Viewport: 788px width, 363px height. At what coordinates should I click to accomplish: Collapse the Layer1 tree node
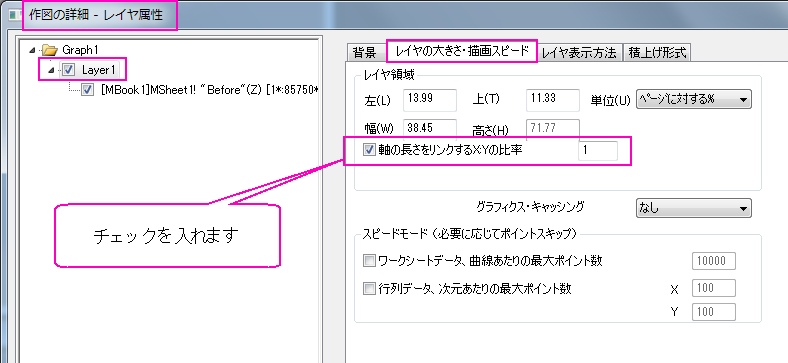click(51, 70)
